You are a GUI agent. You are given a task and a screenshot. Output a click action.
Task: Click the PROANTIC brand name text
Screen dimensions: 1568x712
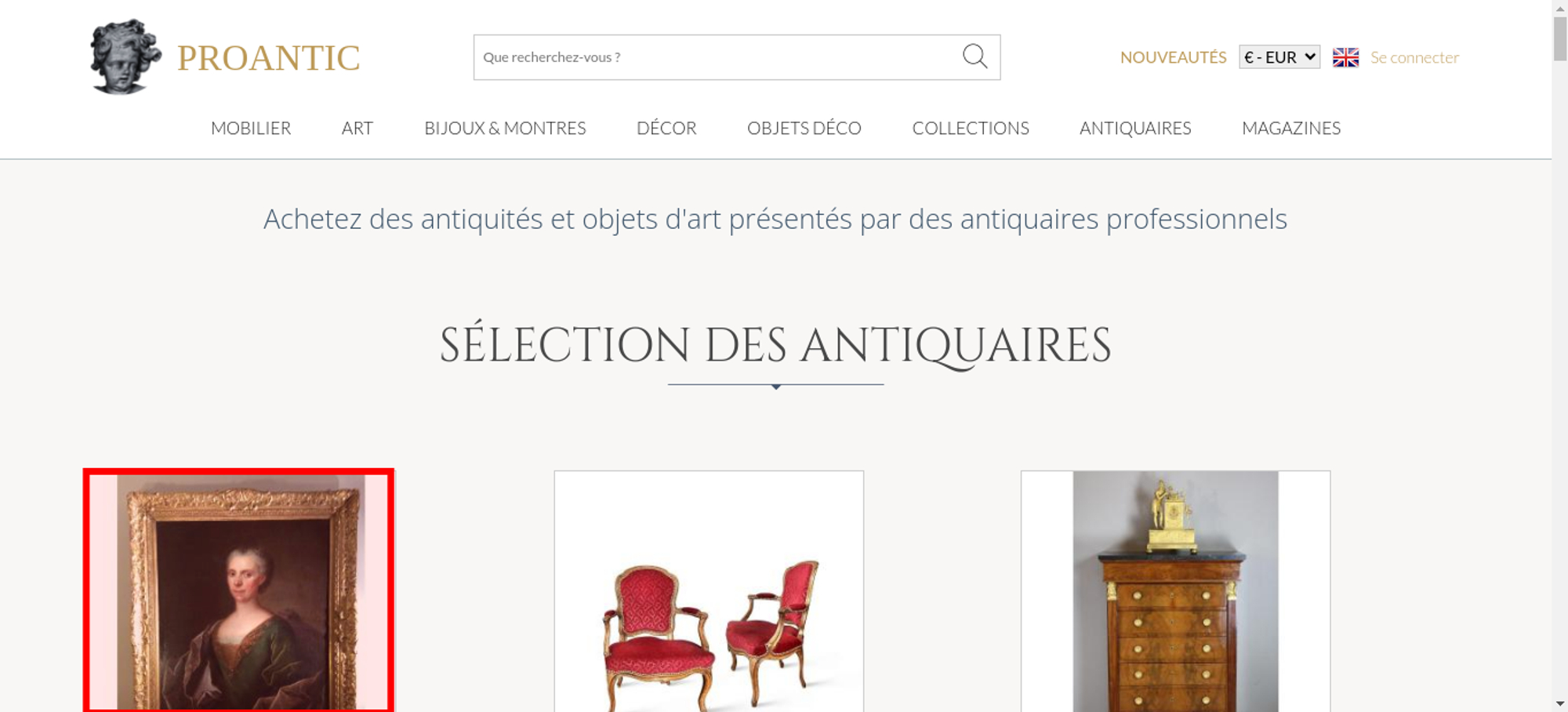tap(268, 58)
